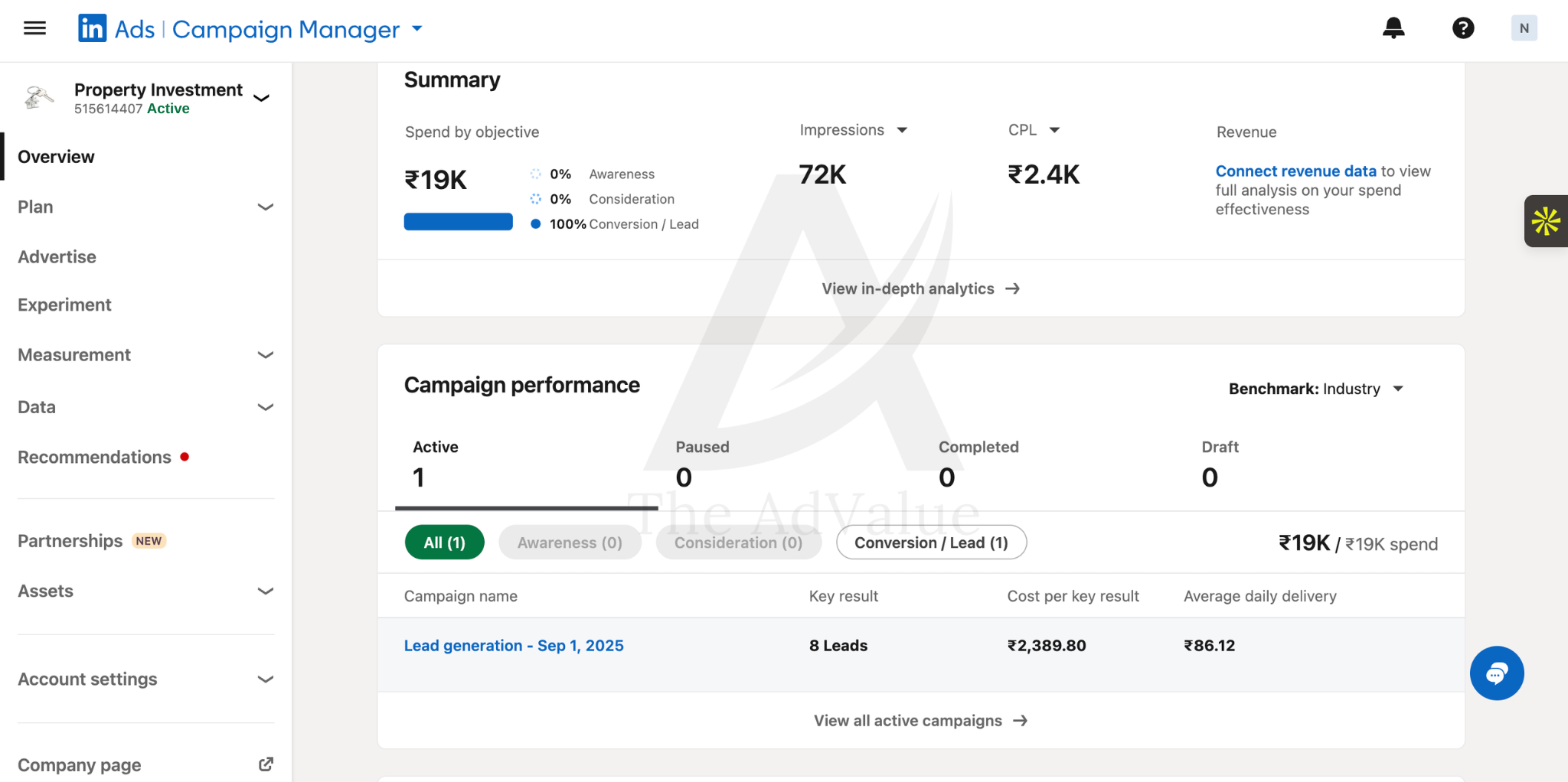
Task: Click the Awareness legend dot
Action: point(536,174)
